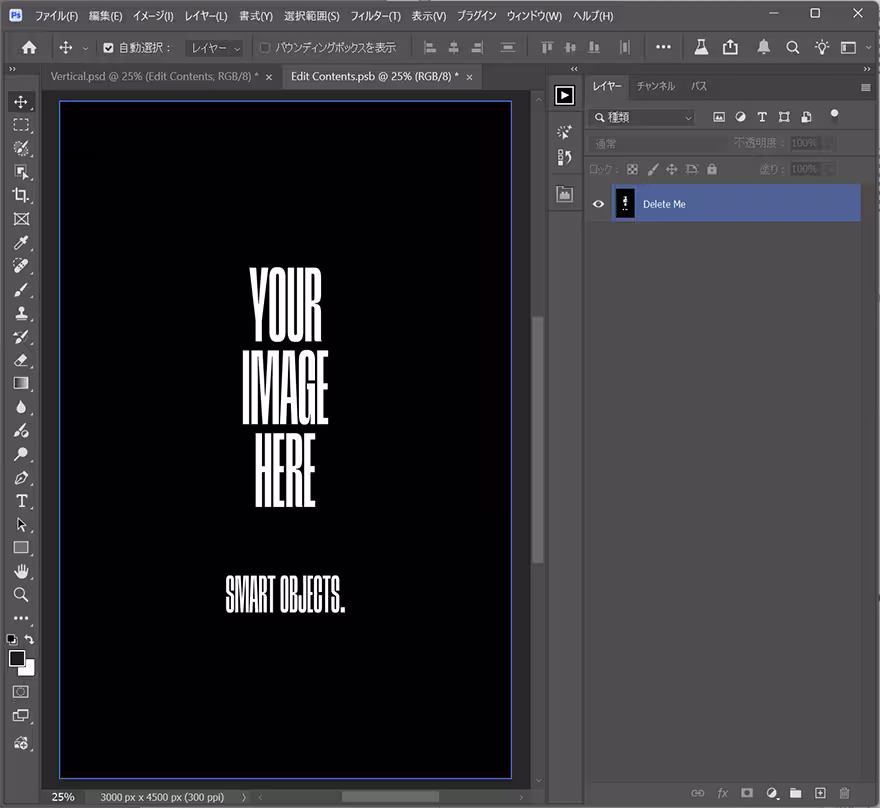880x808 pixels.
Task: Switch to the Vertical.psd document tab
Action: [153, 76]
